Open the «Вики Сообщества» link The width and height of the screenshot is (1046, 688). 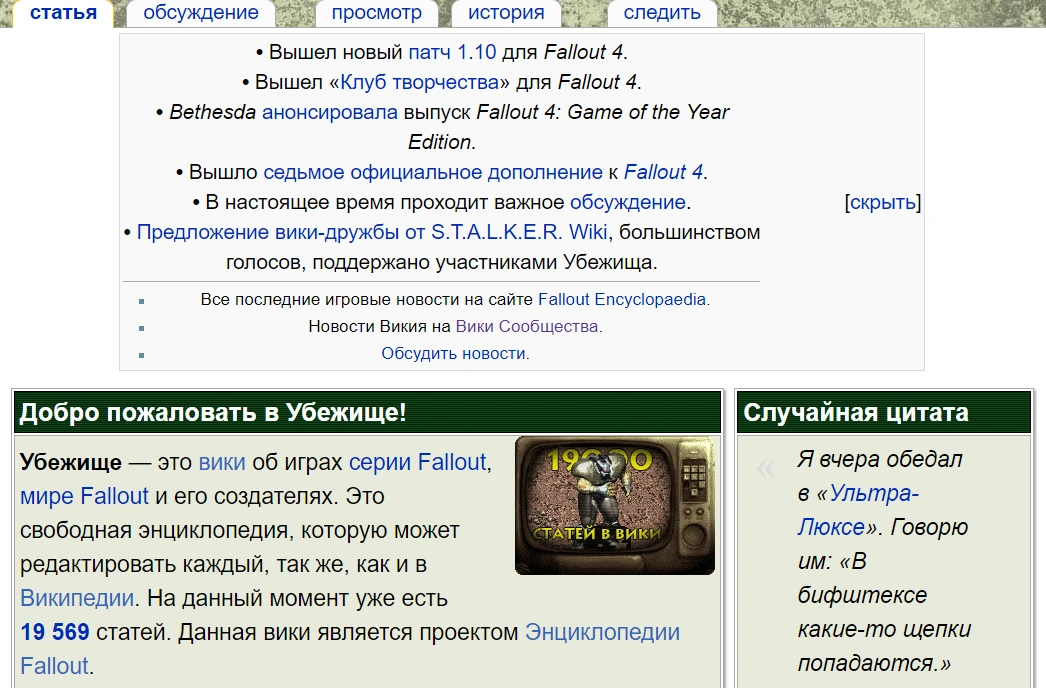pyautogui.click(x=527, y=326)
